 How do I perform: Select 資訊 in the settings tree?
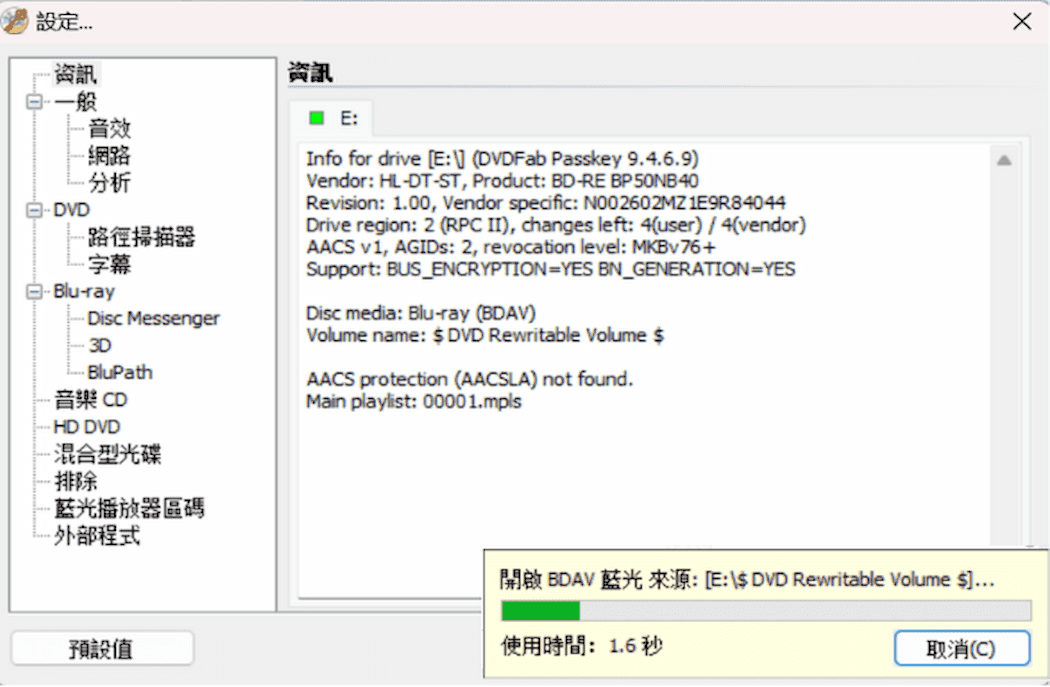(x=76, y=74)
